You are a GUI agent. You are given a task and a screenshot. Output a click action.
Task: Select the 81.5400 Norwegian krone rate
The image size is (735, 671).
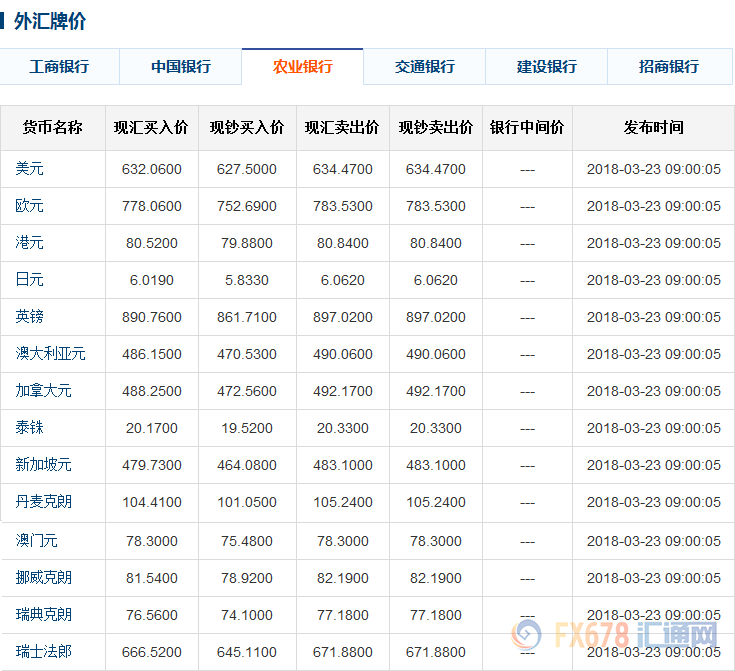pyautogui.click(x=152, y=579)
